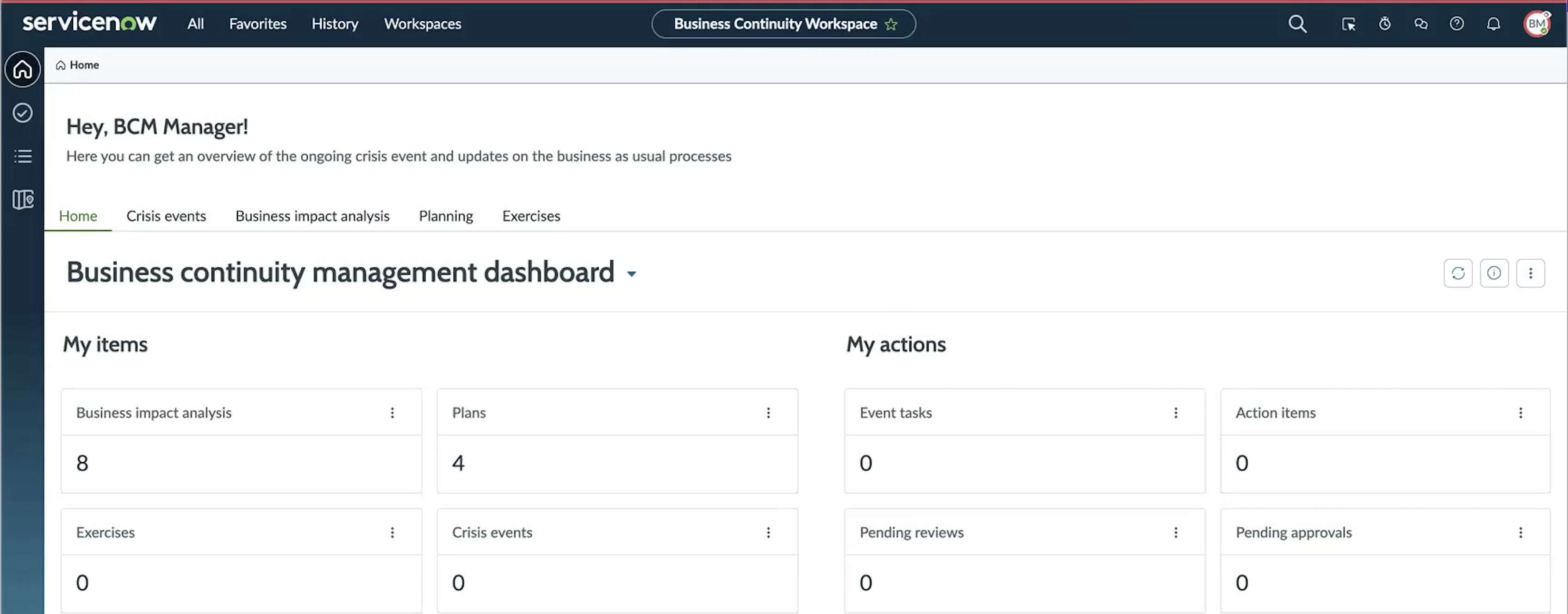Show dashboard info details
This screenshot has height=614, width=1568.
coord(1494,273)
